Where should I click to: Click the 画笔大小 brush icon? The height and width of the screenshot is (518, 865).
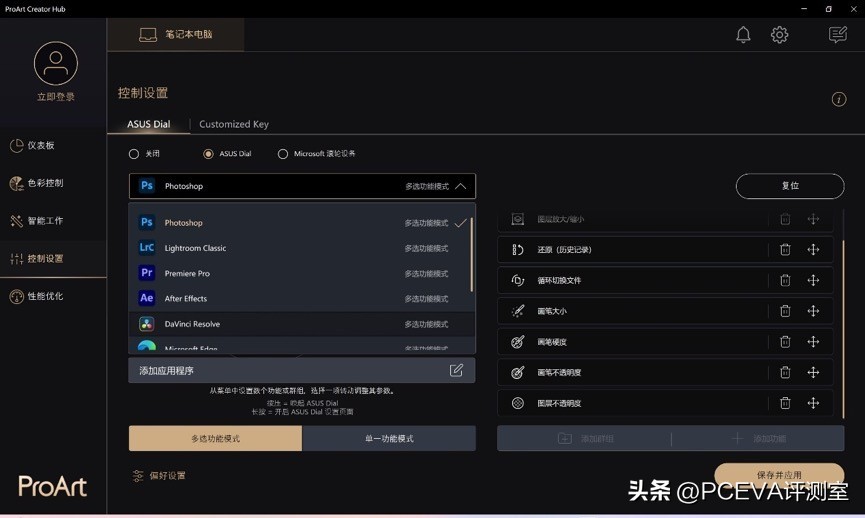517,311
